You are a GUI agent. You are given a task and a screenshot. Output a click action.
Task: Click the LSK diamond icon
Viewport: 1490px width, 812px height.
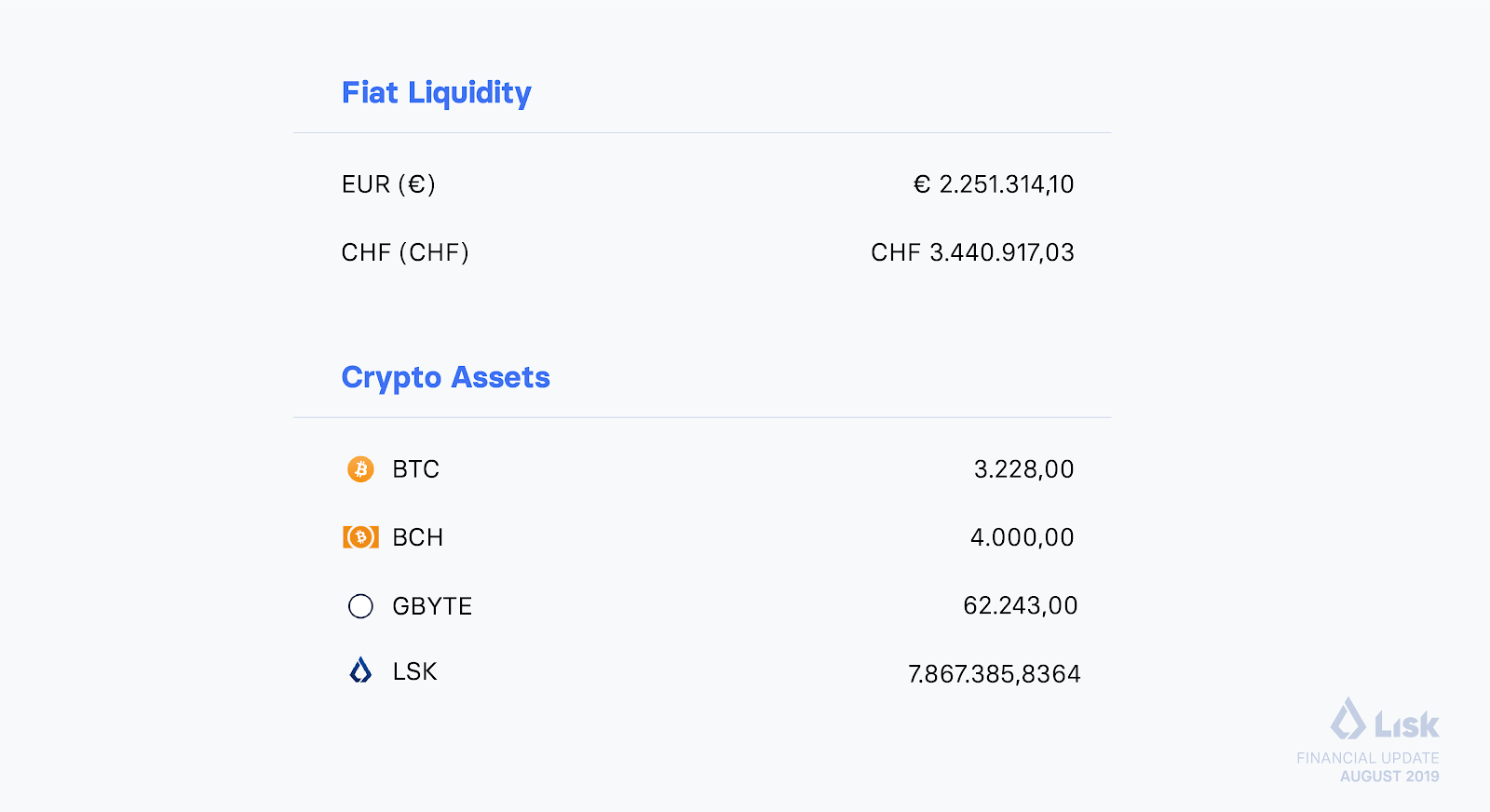[360, 670]
